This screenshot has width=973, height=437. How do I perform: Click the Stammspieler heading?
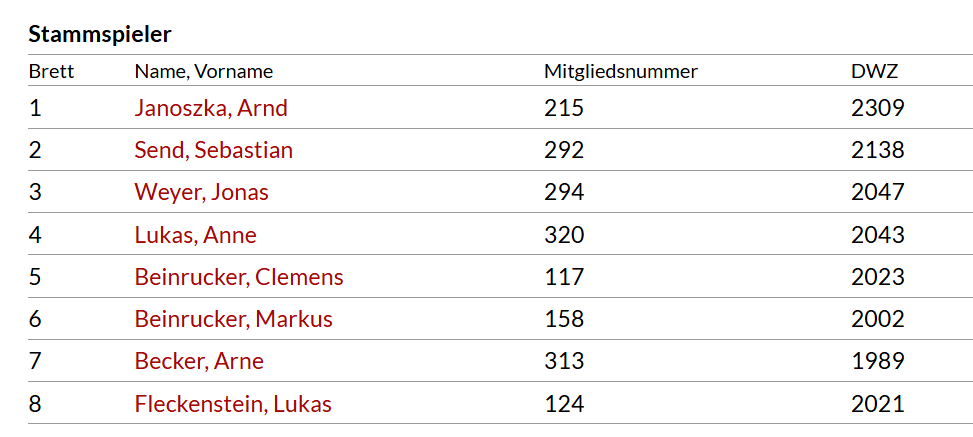[100, 35]
